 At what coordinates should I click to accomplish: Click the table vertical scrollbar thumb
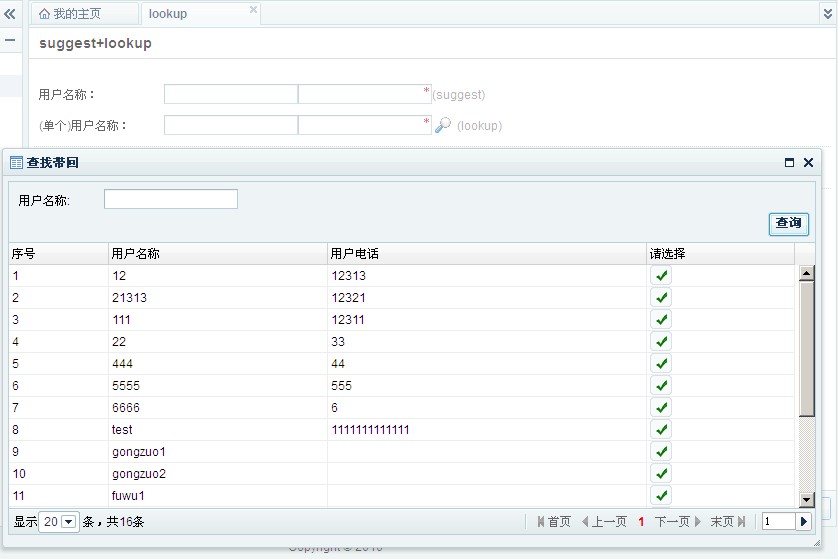point(806,349)
